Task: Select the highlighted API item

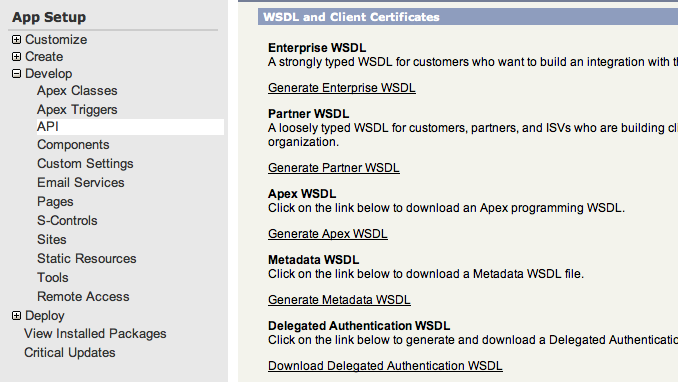Action: [x=130, y=127]
